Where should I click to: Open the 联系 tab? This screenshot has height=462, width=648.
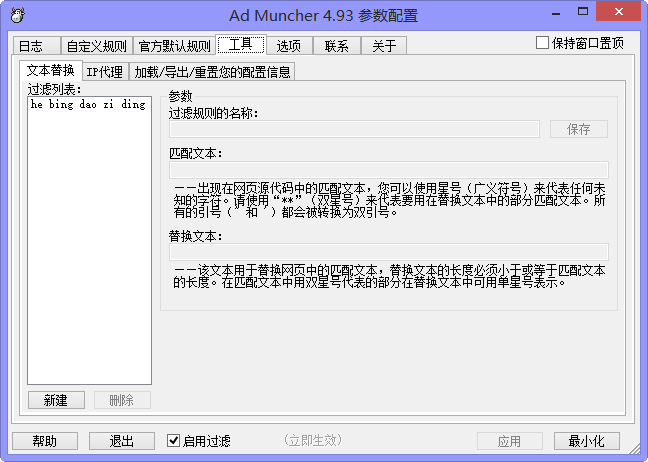coord(337,45)
